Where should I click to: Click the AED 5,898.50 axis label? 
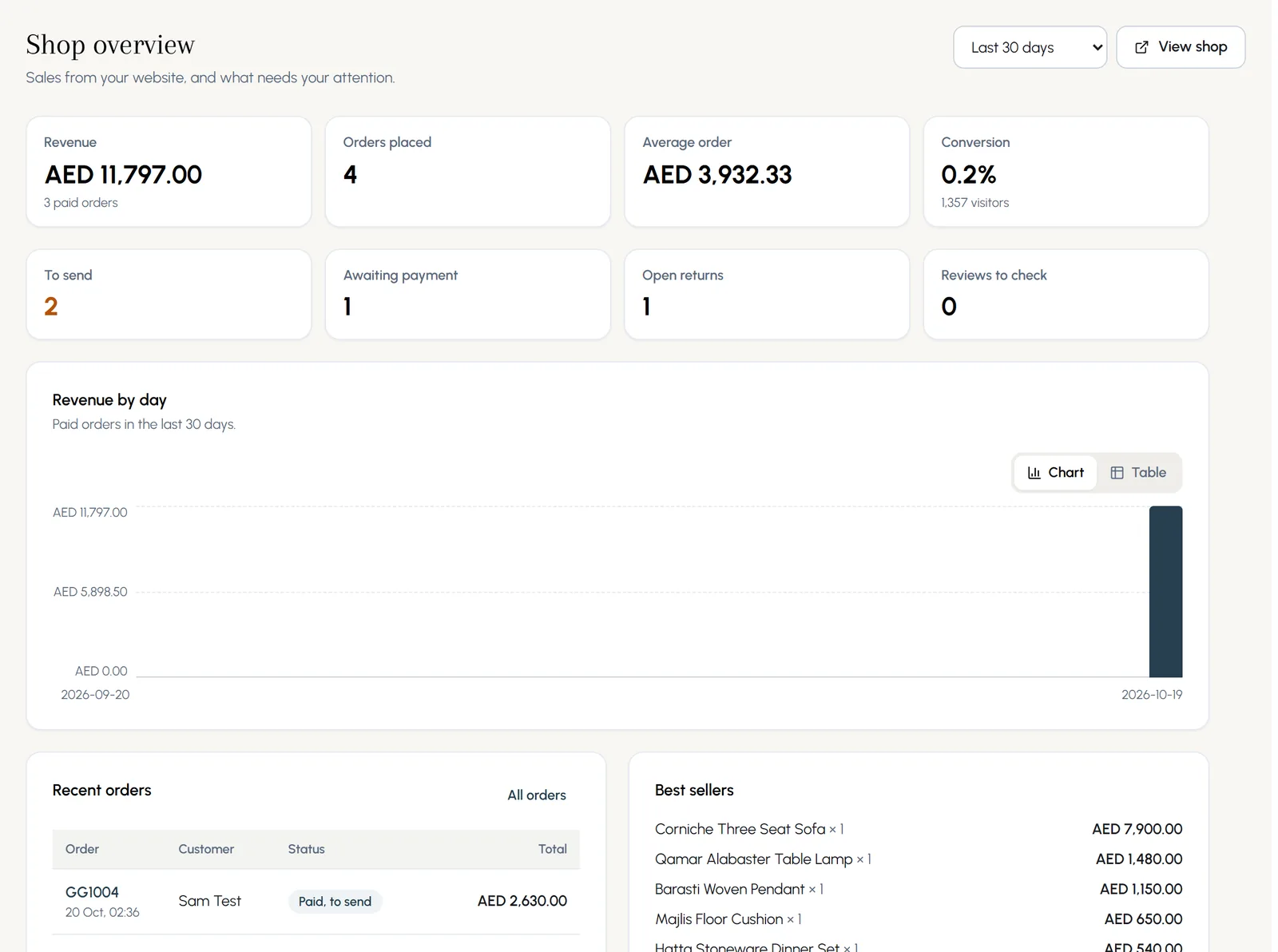(x=90, y=592)
